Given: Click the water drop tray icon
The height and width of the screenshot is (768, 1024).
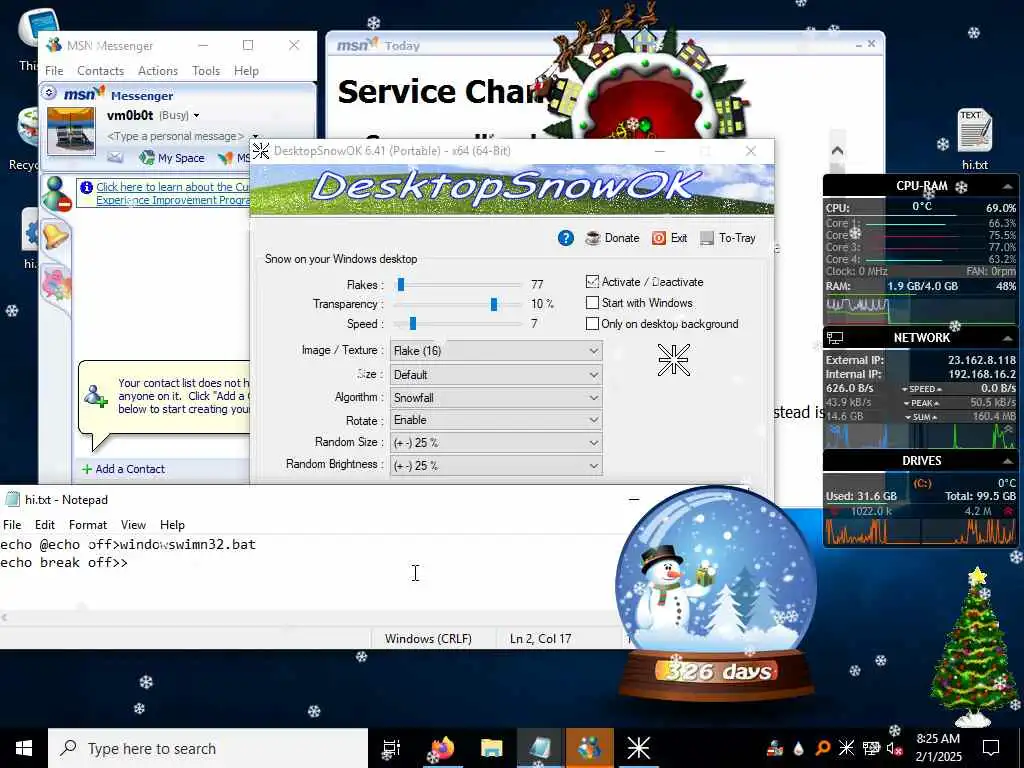Looking at the screenshot, I should (798, 748).
